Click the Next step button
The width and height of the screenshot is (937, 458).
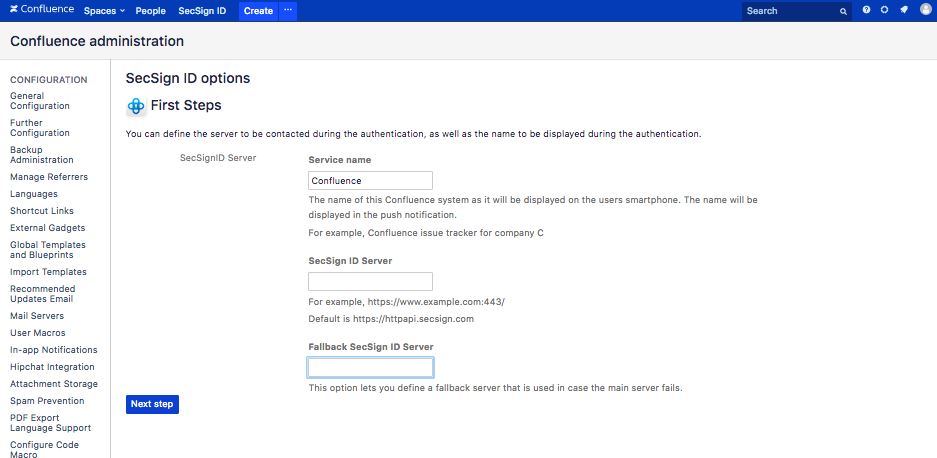153,404
